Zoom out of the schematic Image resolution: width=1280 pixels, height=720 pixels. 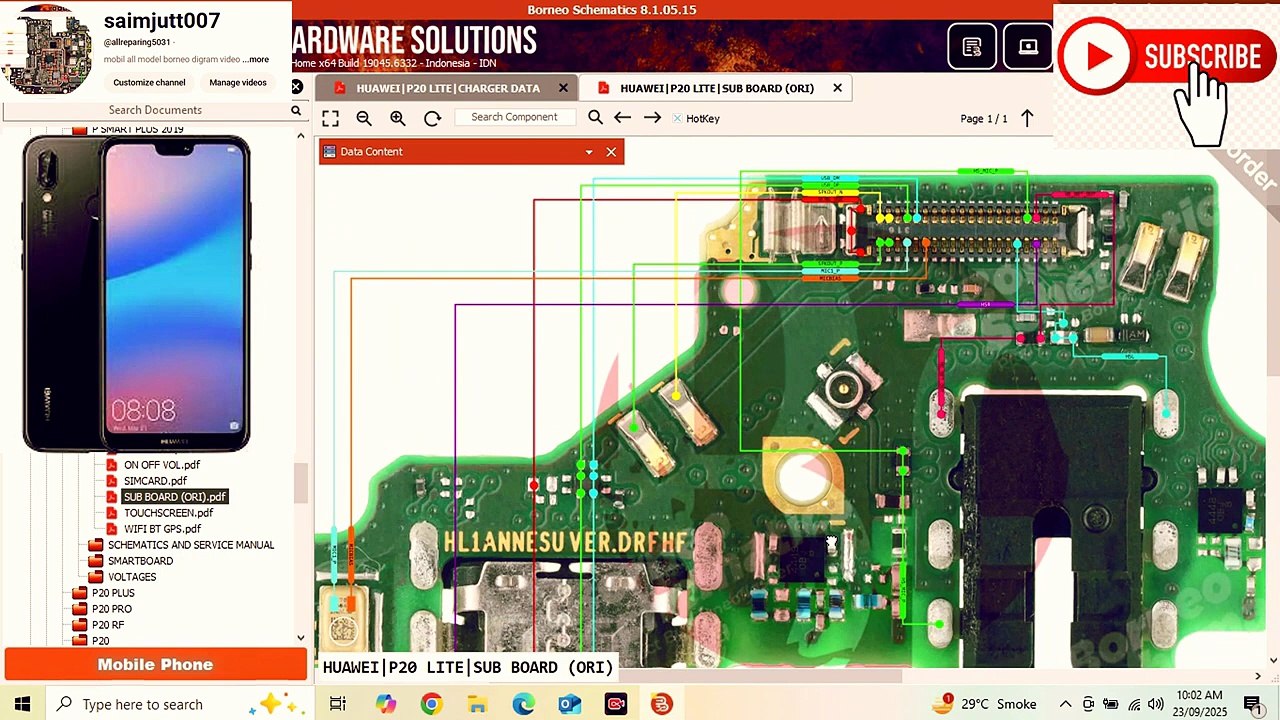[364, 118]
